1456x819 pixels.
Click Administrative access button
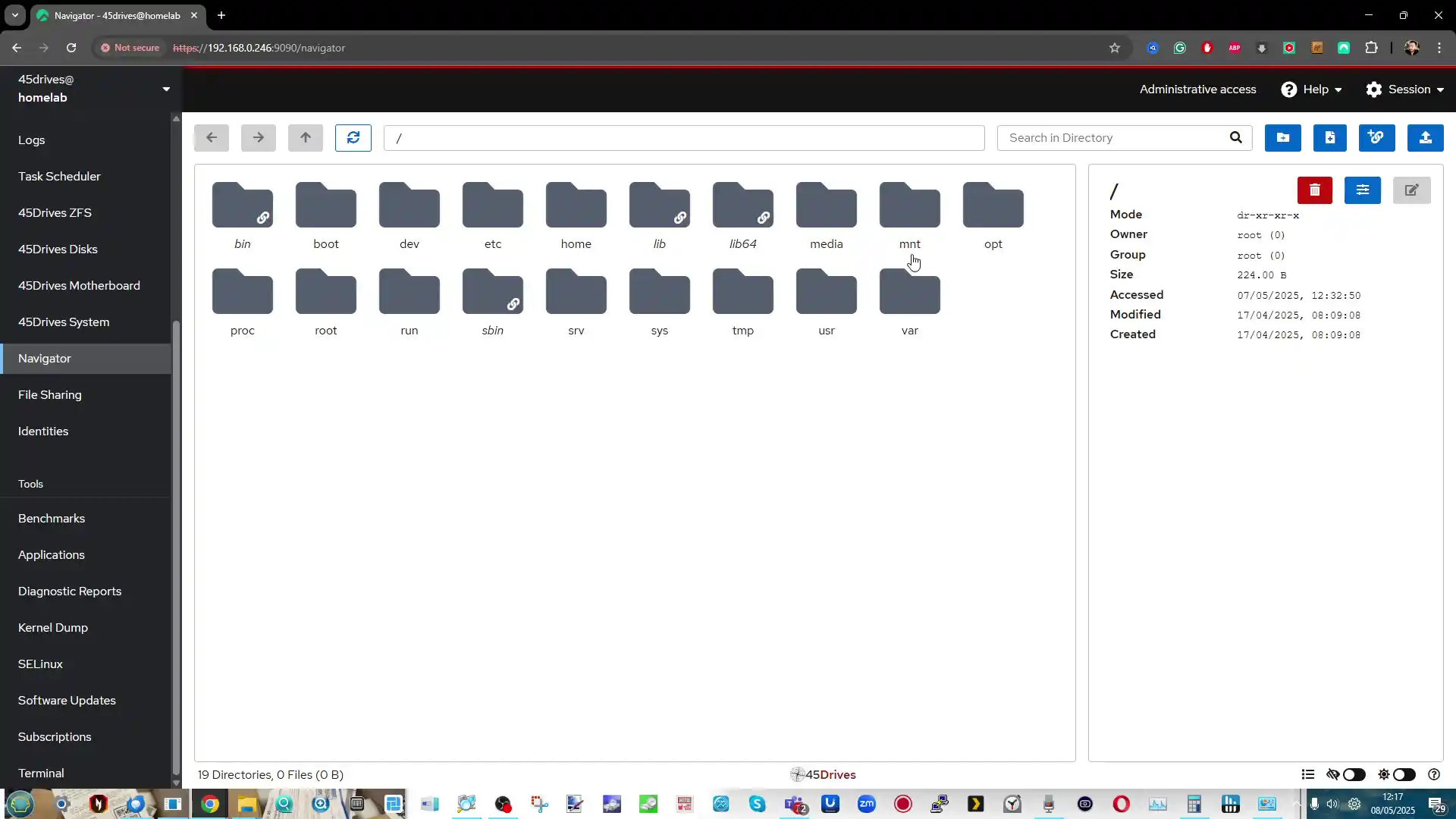point(1197,89)
